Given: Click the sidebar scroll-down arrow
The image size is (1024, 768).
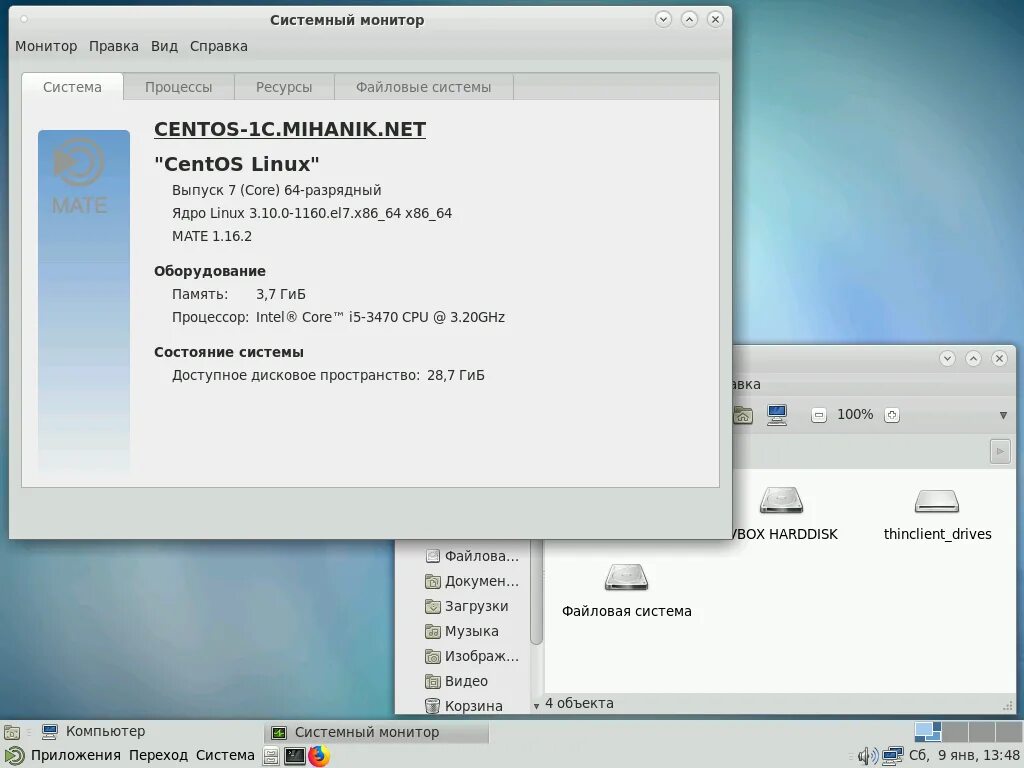Looking at the screenshot, I should pos(536,706).
